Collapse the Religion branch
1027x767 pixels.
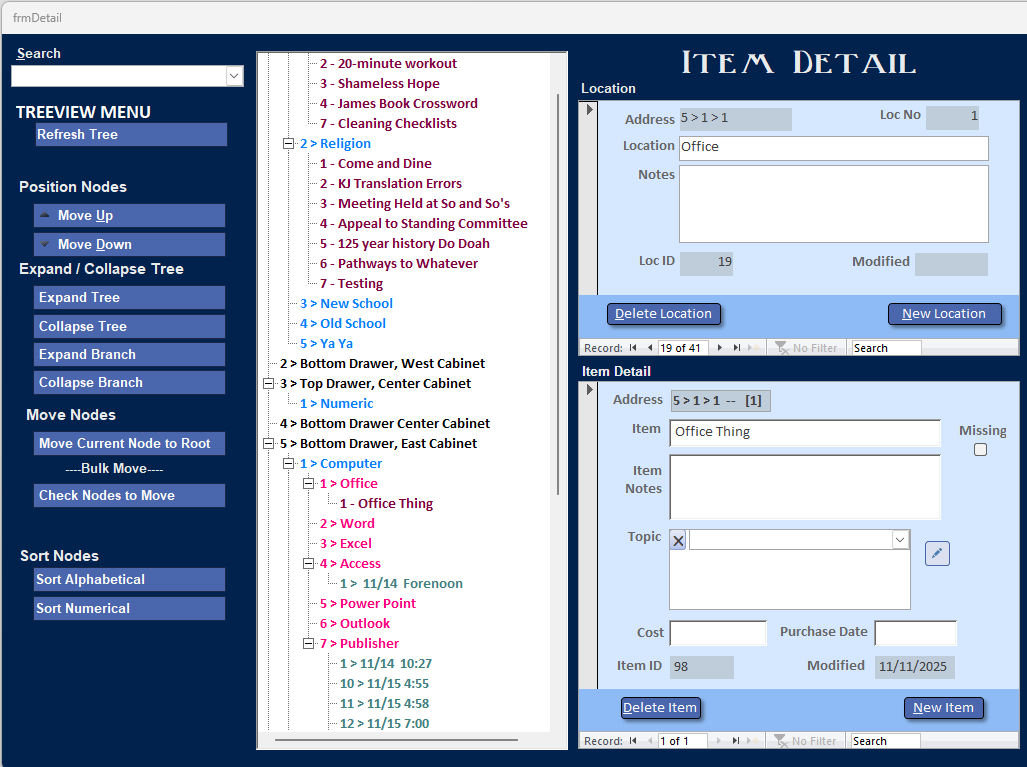point(288,143)
